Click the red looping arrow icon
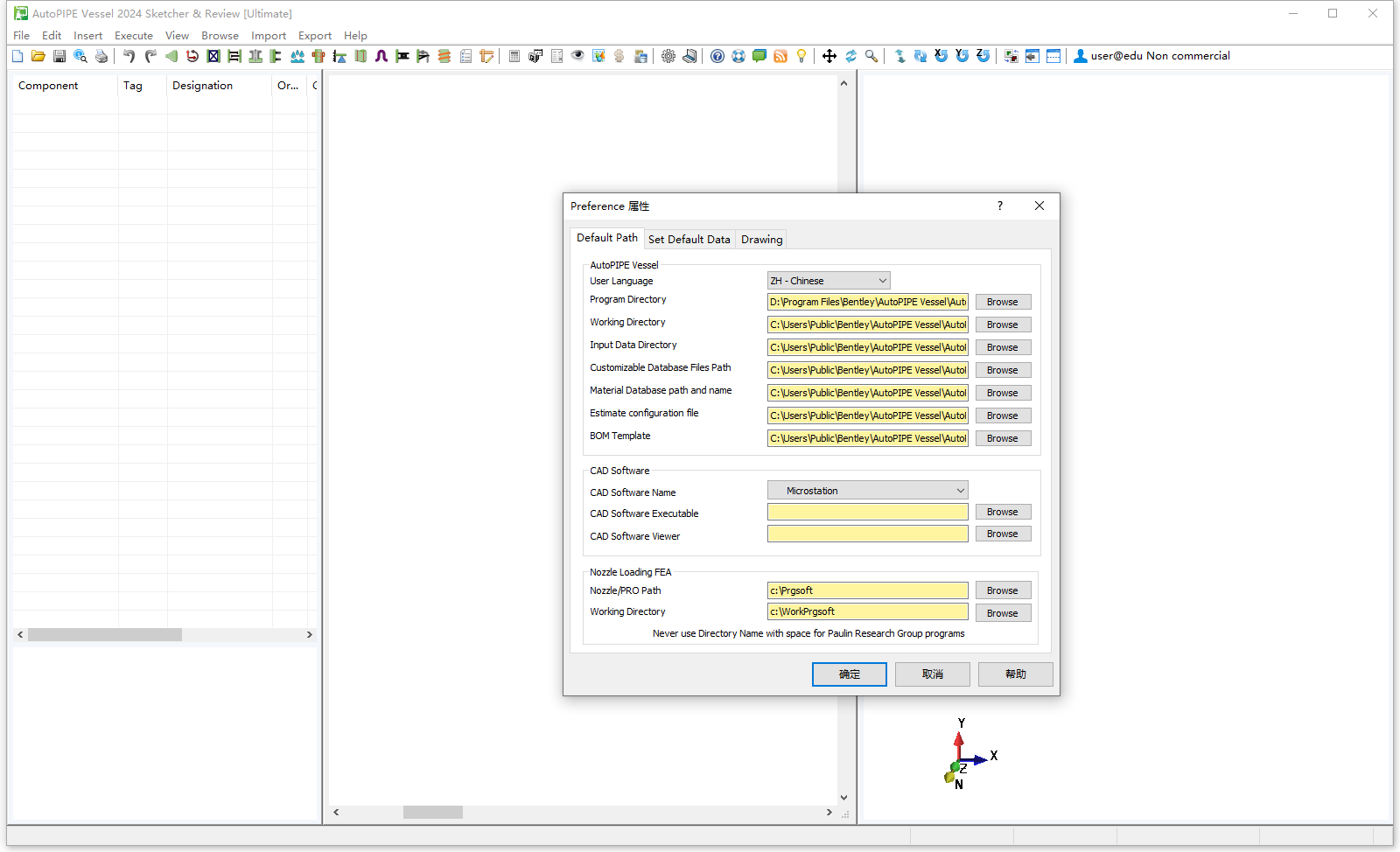Viewport: 1400px width, 852px height. point(192,56)
